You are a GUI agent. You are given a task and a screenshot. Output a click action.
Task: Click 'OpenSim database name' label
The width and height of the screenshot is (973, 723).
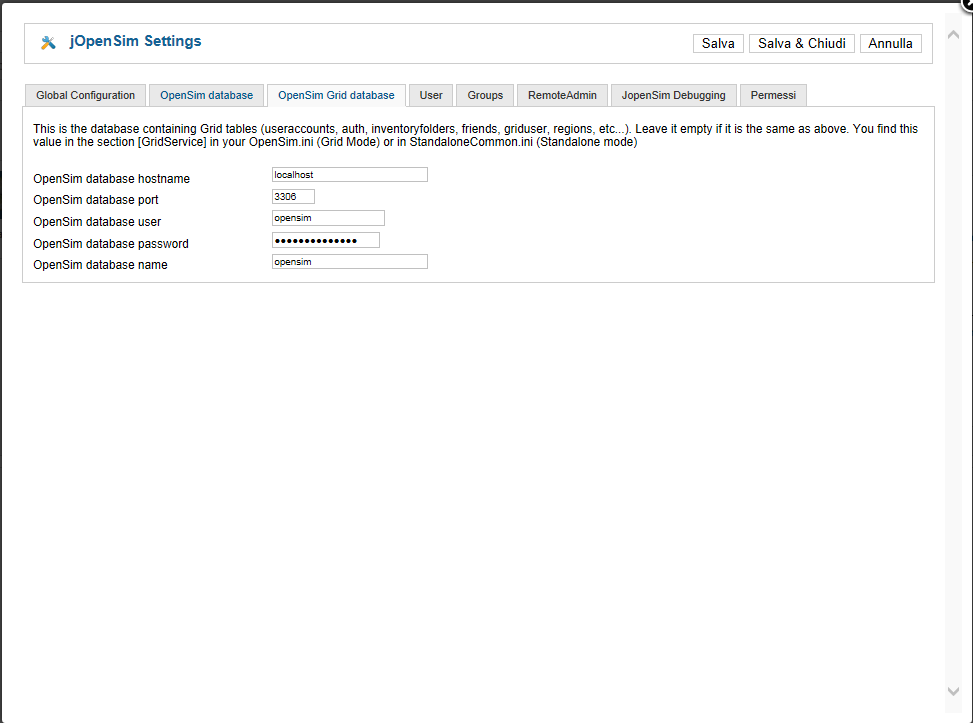coord(101,265)
